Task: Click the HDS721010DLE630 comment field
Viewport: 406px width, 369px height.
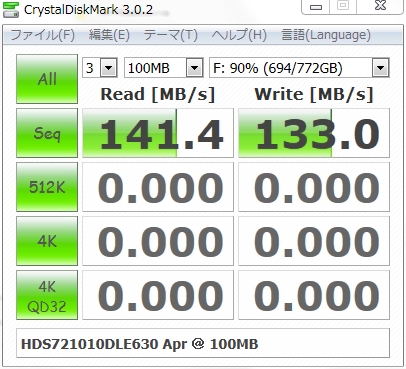Action: pos(203,343)
